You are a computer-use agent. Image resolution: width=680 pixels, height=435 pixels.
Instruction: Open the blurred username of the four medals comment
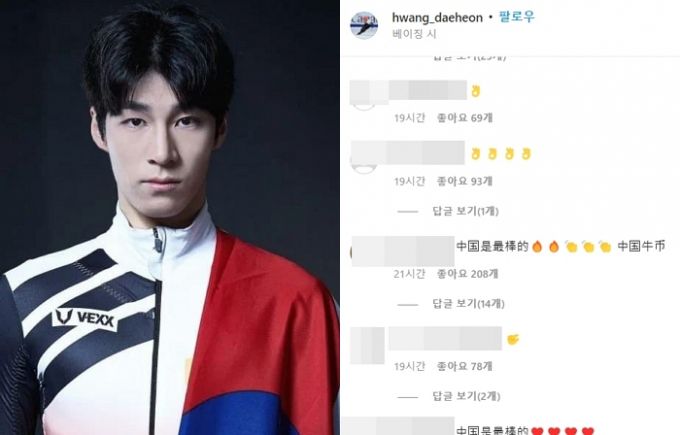(427, 152)
